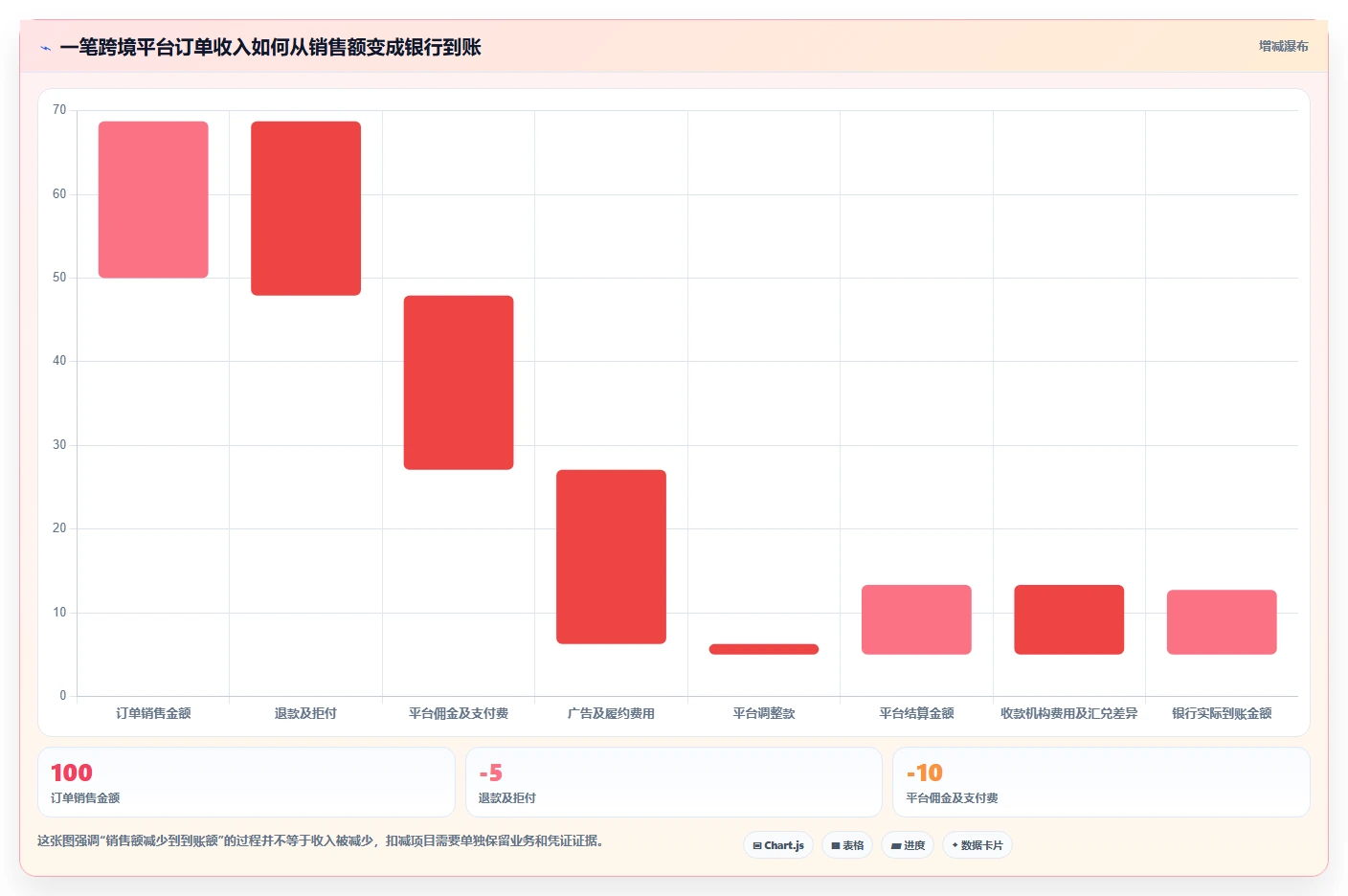Viewport: 1348px width, 896px height.
Task: Click the 数据卡片 tag chip
Action: pos(977,845)
